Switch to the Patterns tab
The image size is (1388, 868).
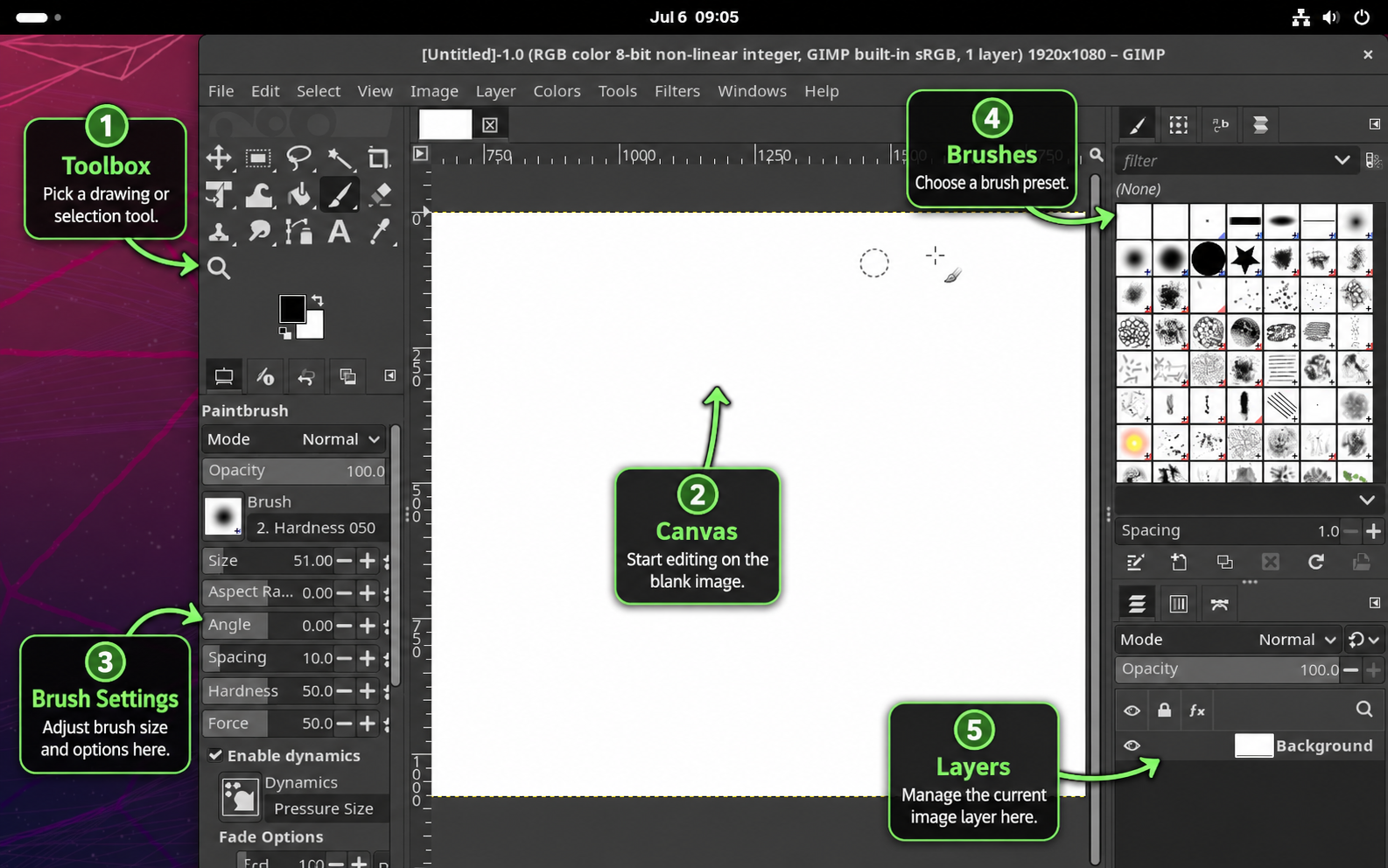click(x=1179, y=125)
